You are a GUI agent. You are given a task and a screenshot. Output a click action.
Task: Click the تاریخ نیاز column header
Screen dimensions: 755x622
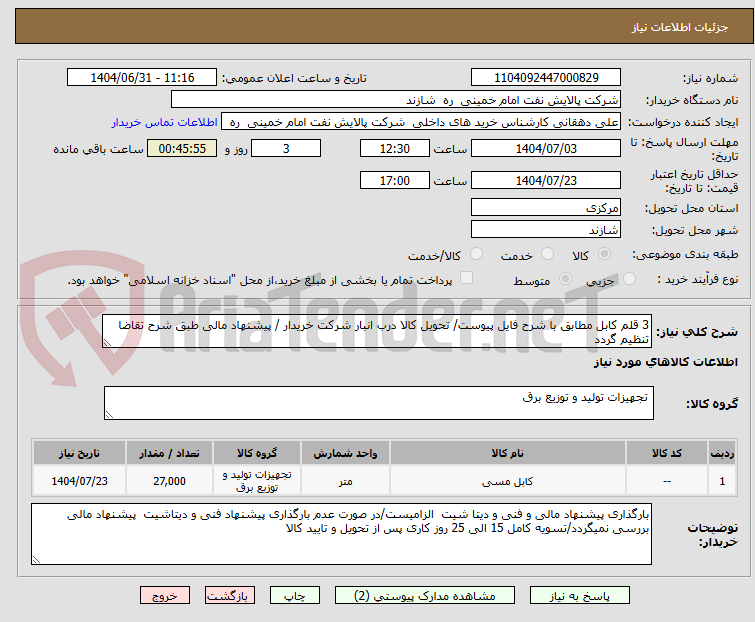coord(79,453)
